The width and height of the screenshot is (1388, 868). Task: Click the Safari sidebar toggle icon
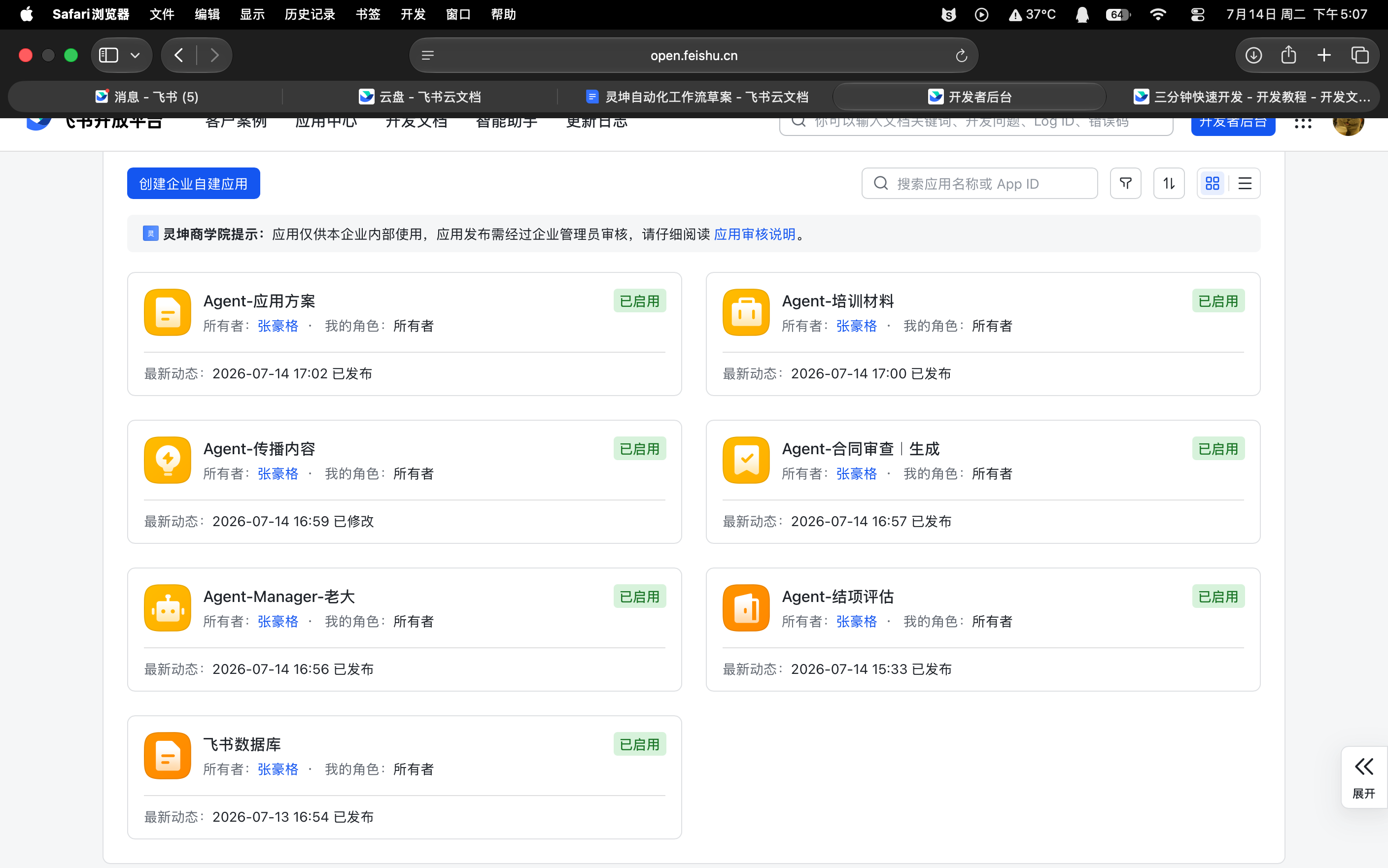click(108, 55)
